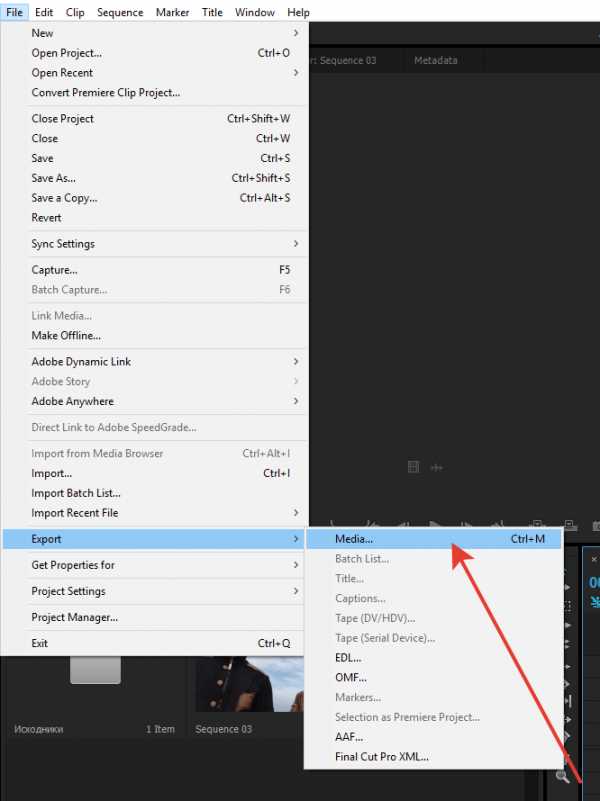
Task: Expand the Project Settings submenu
Action: click(x=68, y=591)
